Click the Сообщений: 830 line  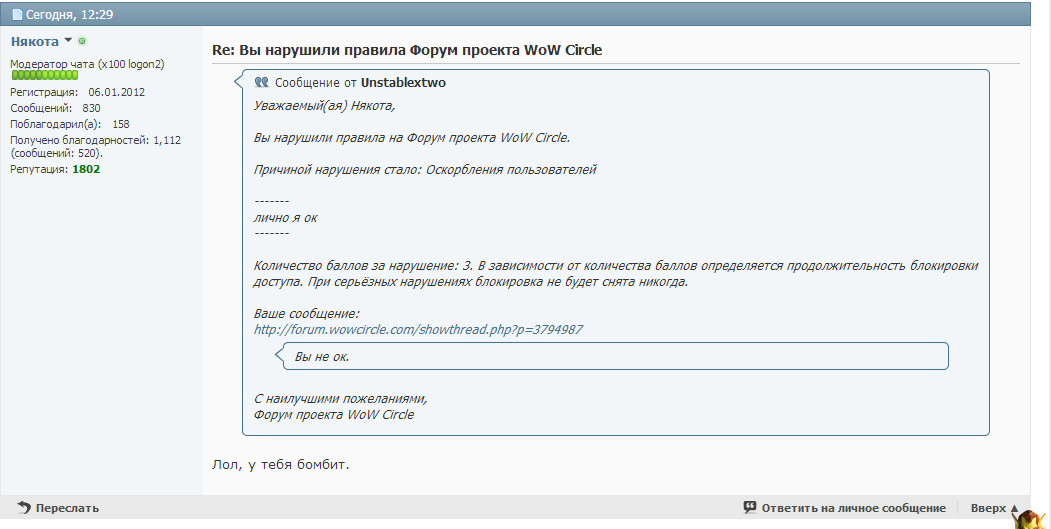pos(56,108)
